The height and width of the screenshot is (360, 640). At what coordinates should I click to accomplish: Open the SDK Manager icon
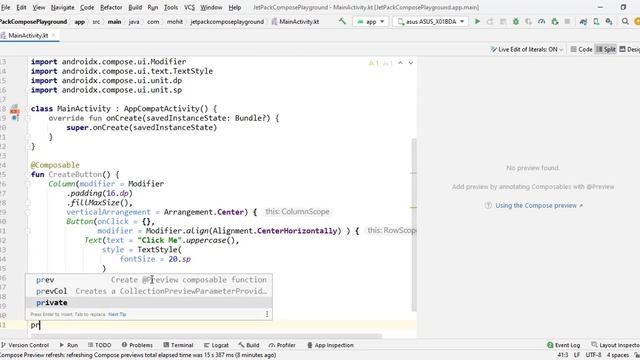pos(609,21)
